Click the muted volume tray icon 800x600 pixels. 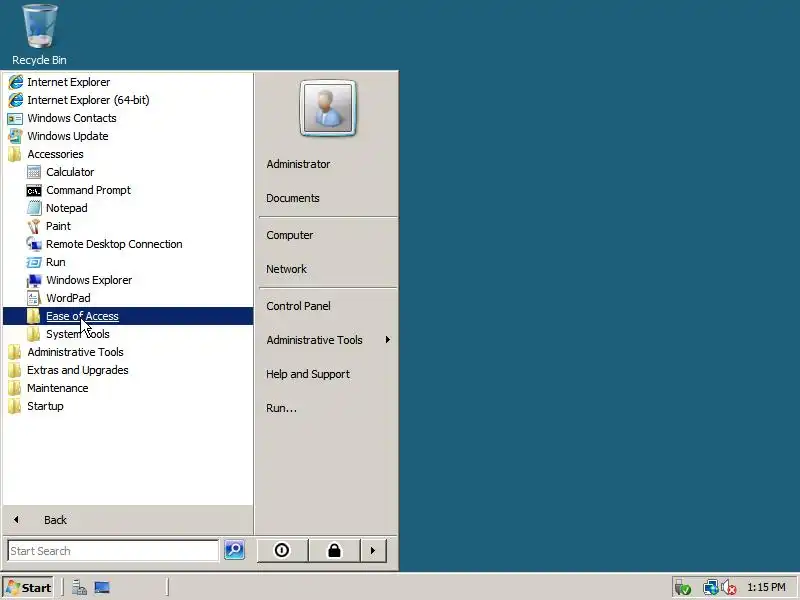(729, 588)
